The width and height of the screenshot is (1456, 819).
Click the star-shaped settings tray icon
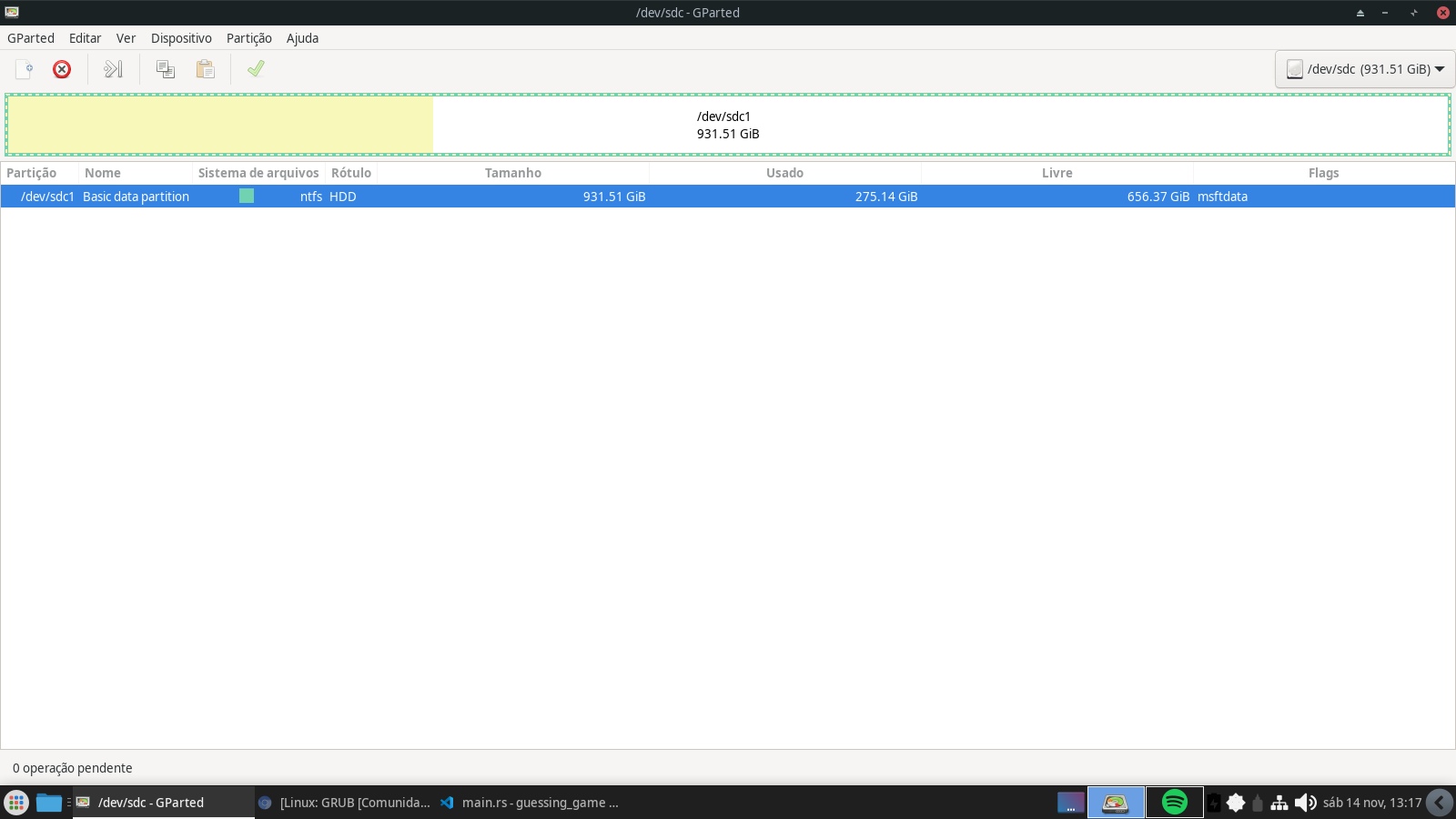coord(1236,803)
